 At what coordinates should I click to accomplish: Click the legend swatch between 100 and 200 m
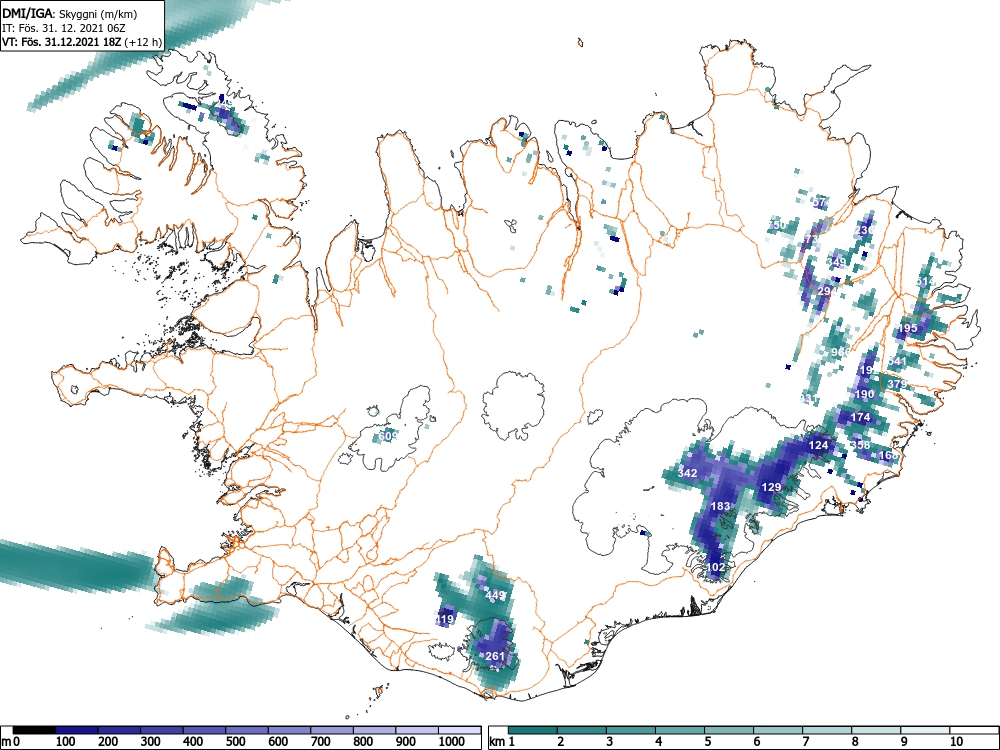point(77,730)
